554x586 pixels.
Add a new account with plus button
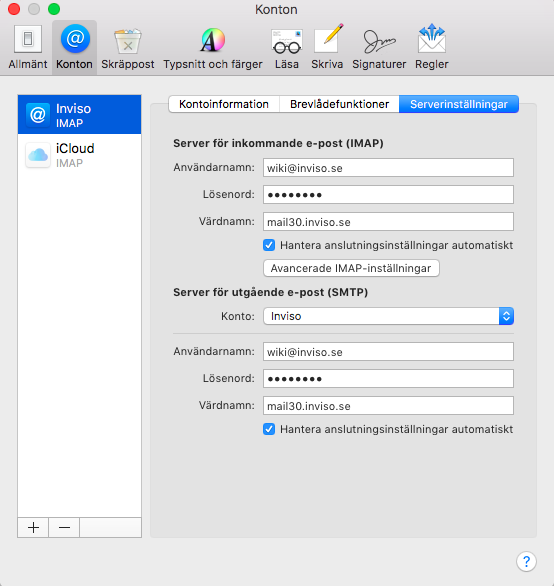point(33,527)
